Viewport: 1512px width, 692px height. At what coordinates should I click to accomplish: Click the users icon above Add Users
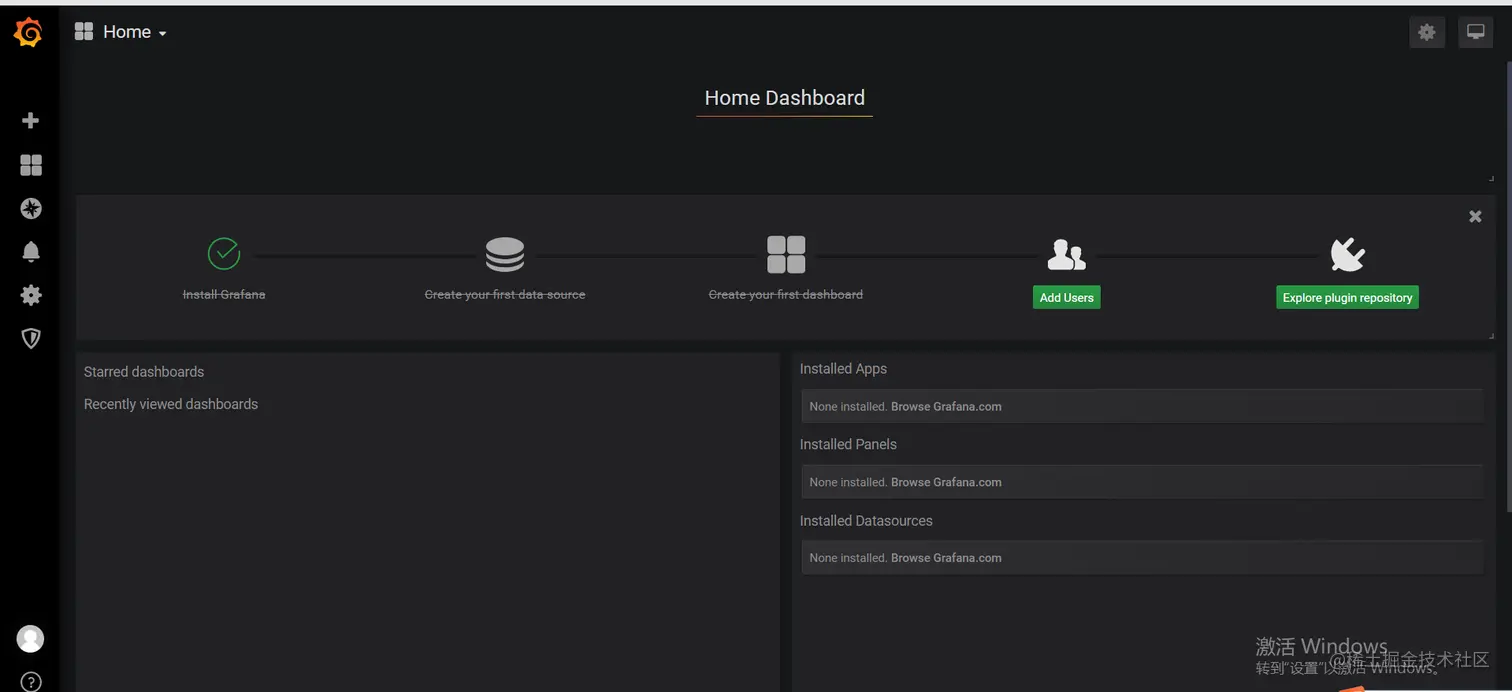coord(1066,255)
